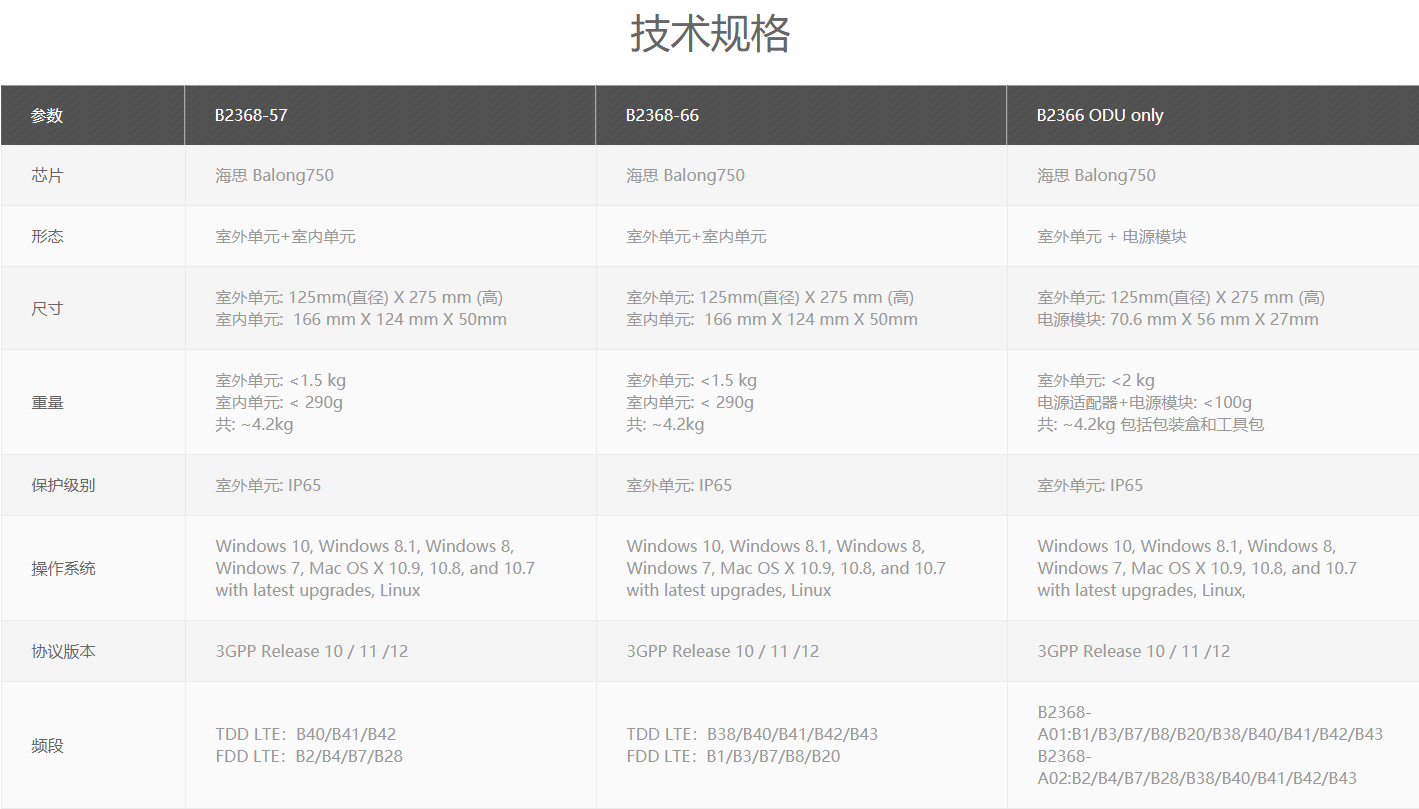Click the B2368-A02 frequency band list
This screenshot has width=1419, height=809.
click(x=1197, y=767)
